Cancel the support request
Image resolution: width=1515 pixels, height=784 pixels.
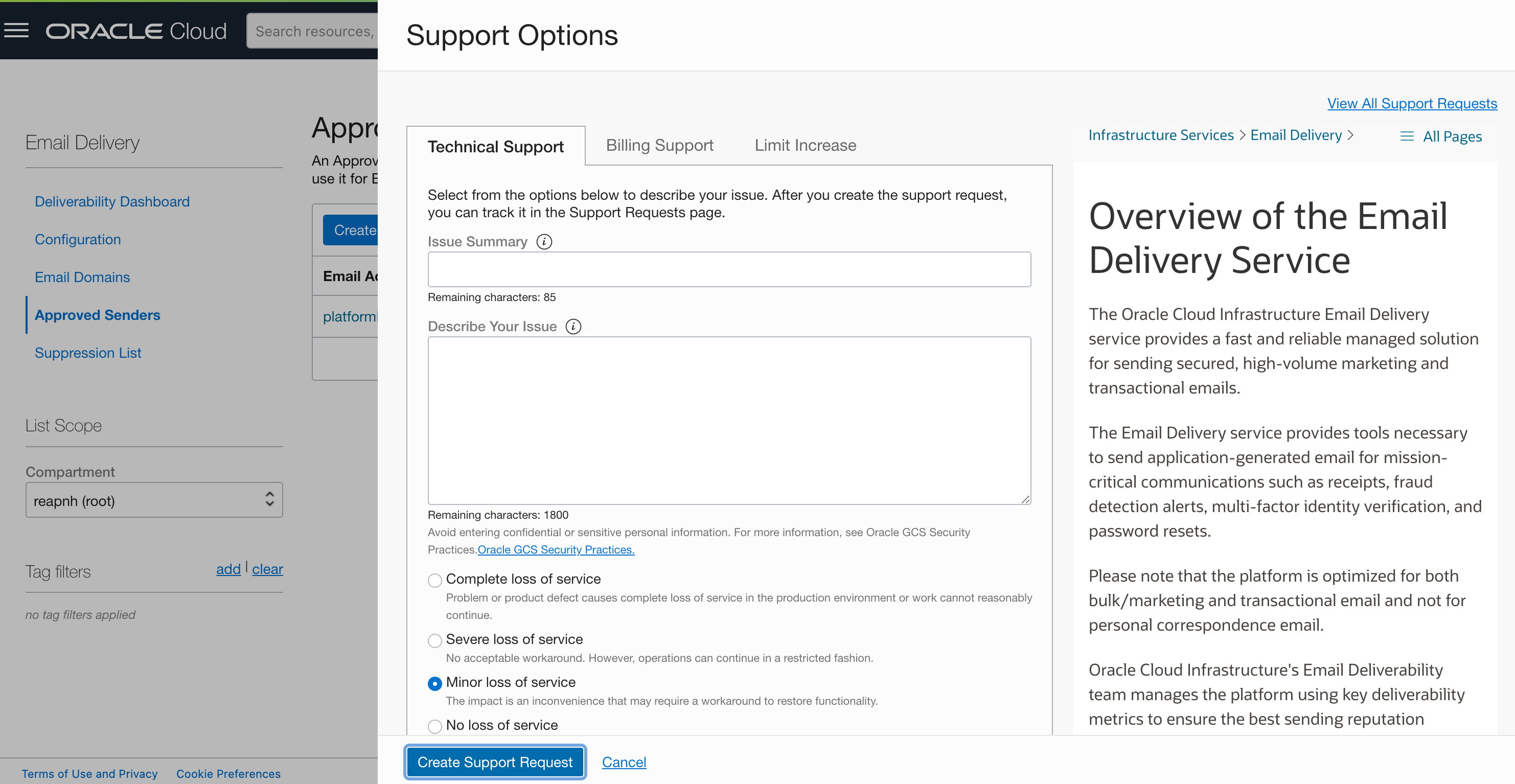tap(624, 762)
